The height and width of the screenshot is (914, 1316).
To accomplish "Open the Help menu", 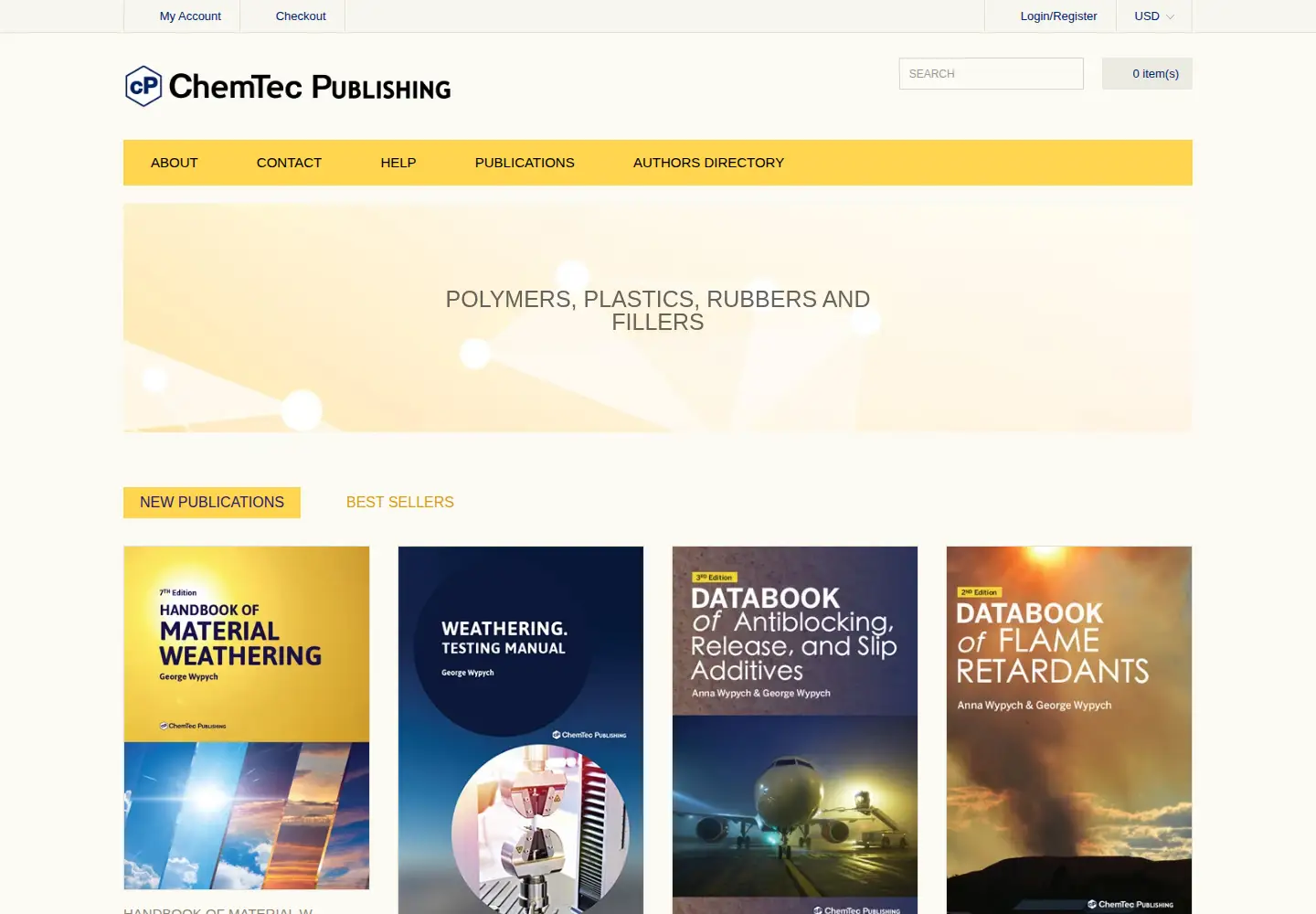I will pyautogui.click(x=398, y=163).
